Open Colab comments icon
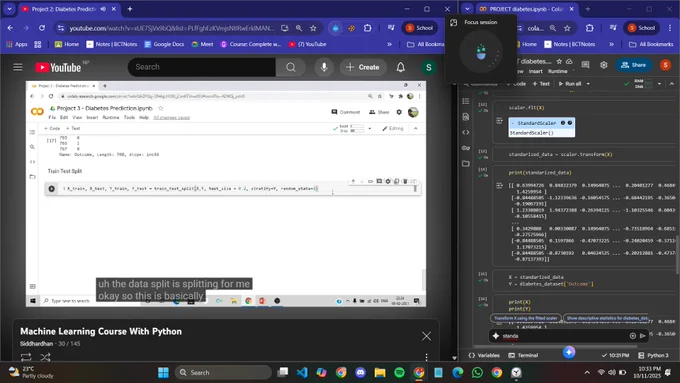The image size is (680, 383). pyautogui.click(x=585, y=65)
